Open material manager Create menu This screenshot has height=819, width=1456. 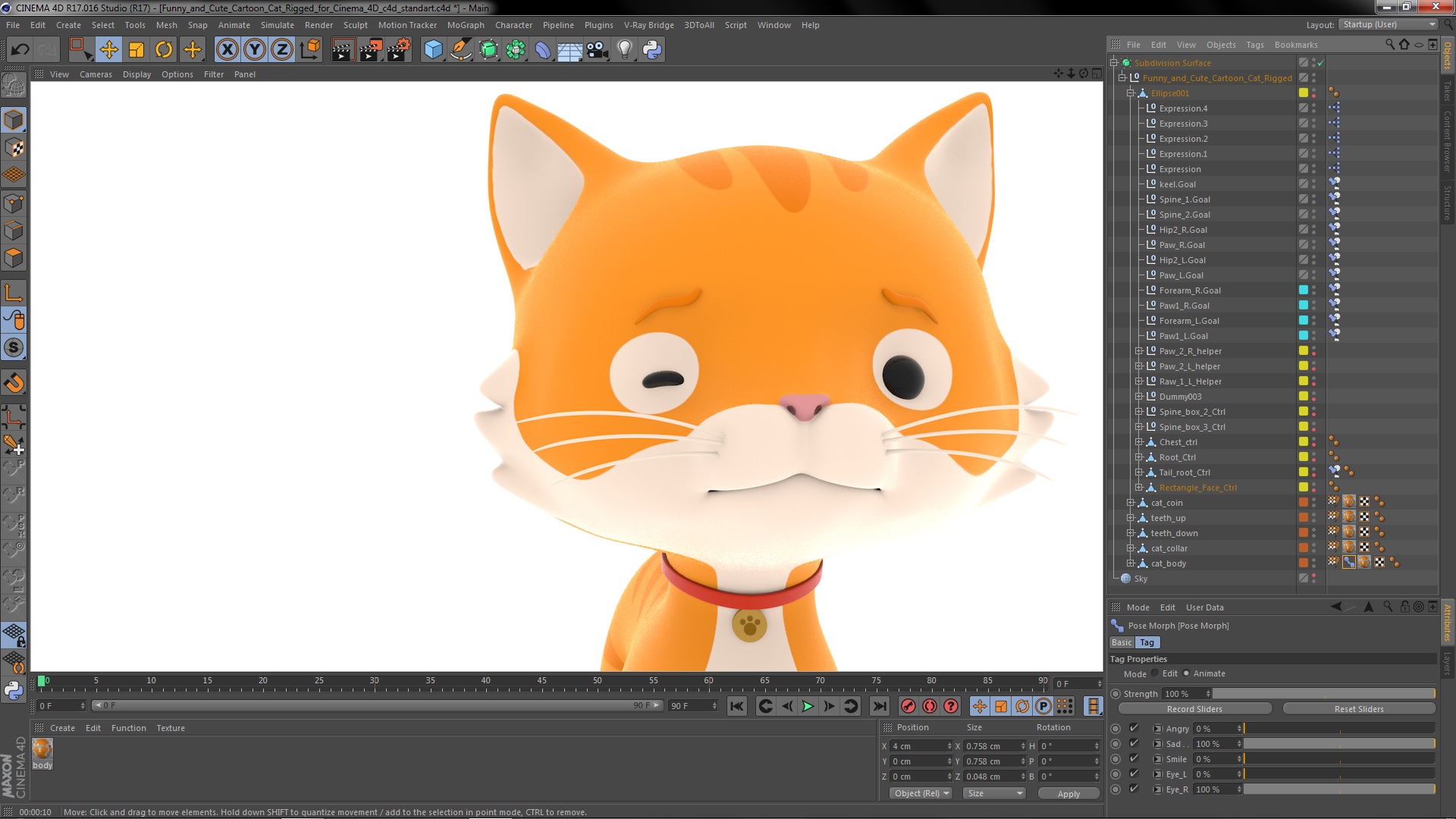(62, 728)
